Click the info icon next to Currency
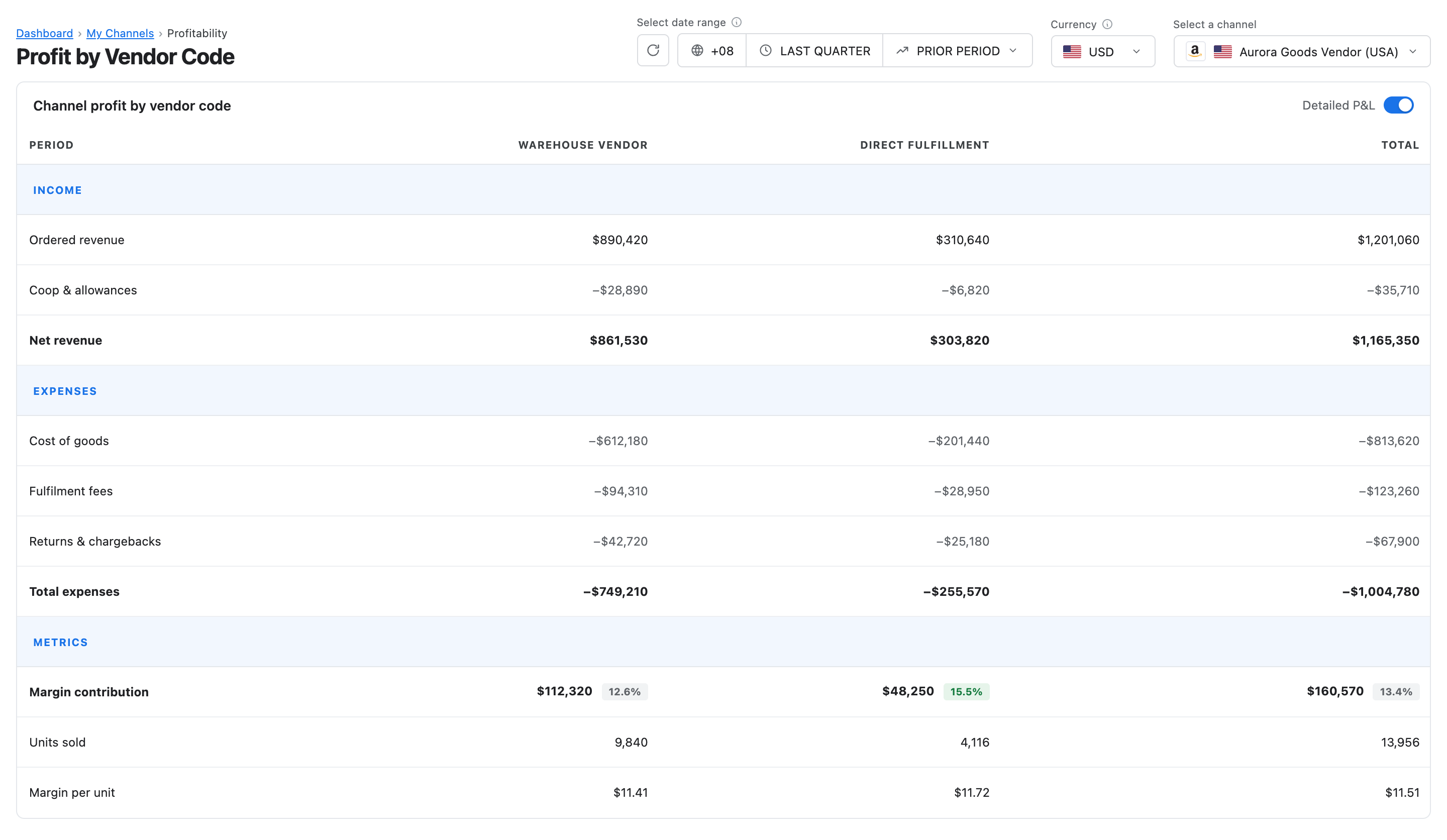This screenshot has height=840, width=1447. pos(1108,24)
